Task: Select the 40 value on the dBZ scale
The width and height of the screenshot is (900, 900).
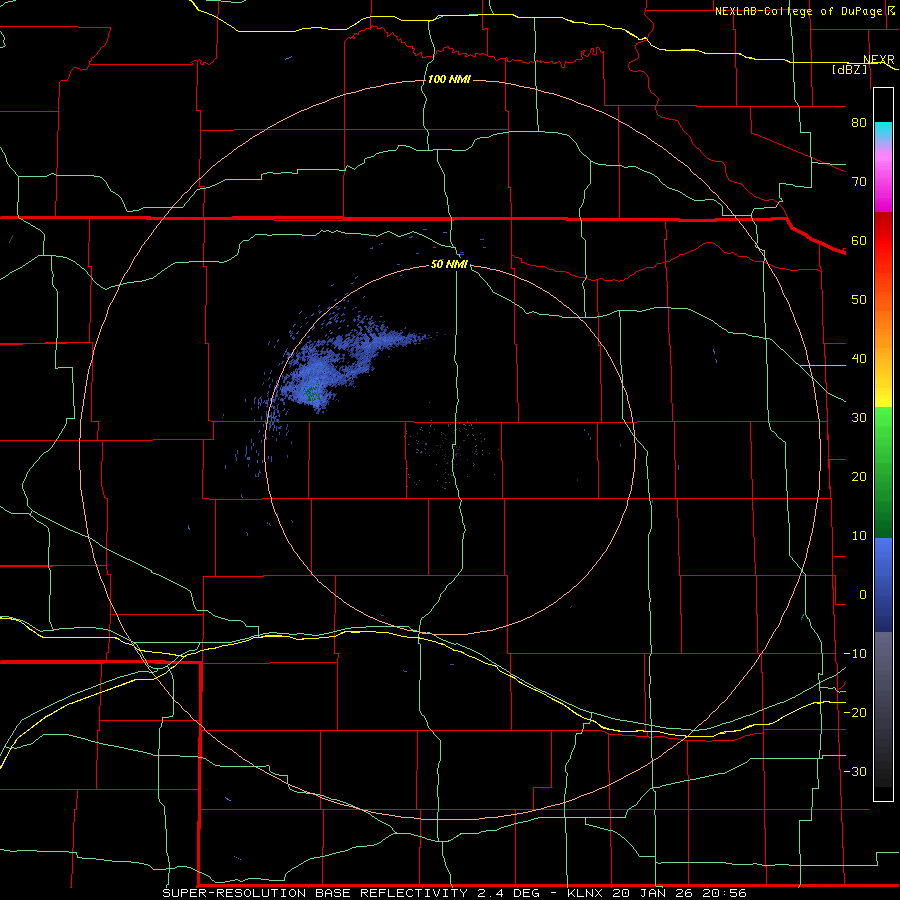Action: coord(859,359)
